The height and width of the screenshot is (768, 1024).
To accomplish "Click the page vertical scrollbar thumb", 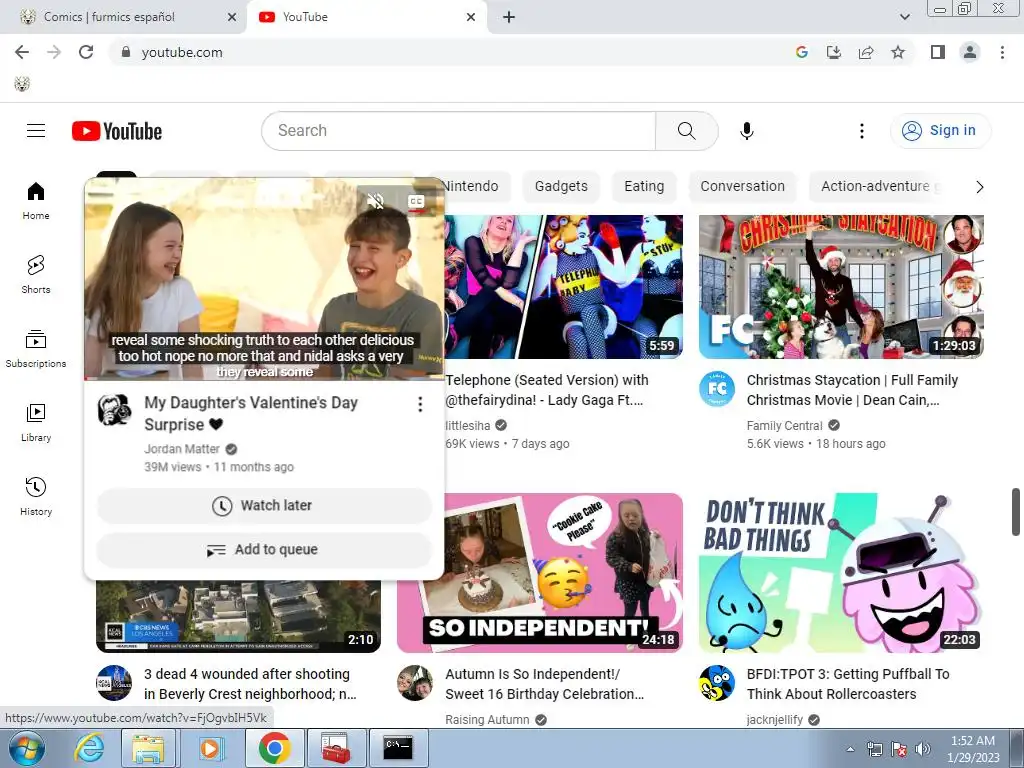I will click(1016, 511).
